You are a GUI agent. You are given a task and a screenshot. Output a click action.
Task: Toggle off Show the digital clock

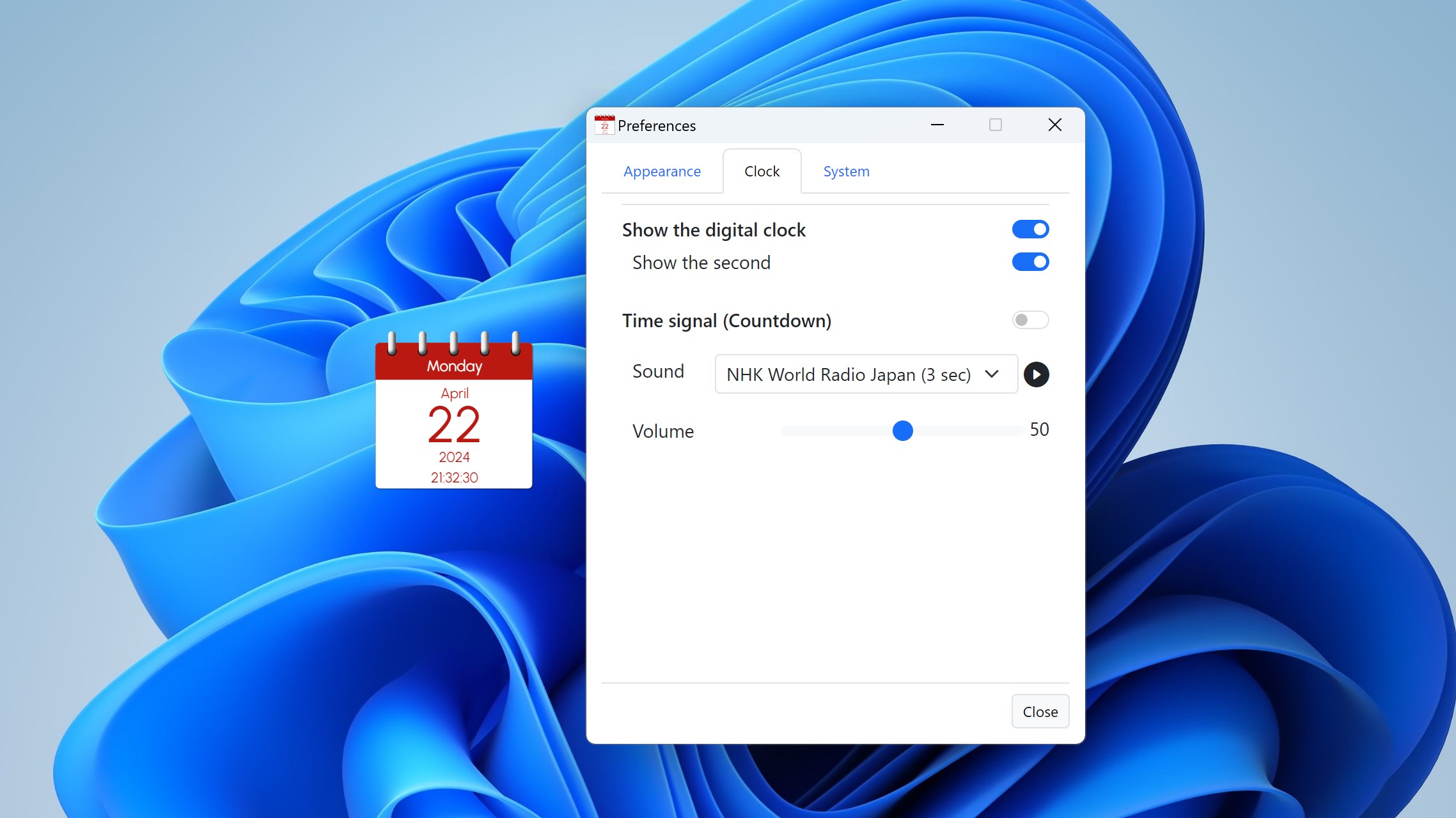click(1030, 229)
